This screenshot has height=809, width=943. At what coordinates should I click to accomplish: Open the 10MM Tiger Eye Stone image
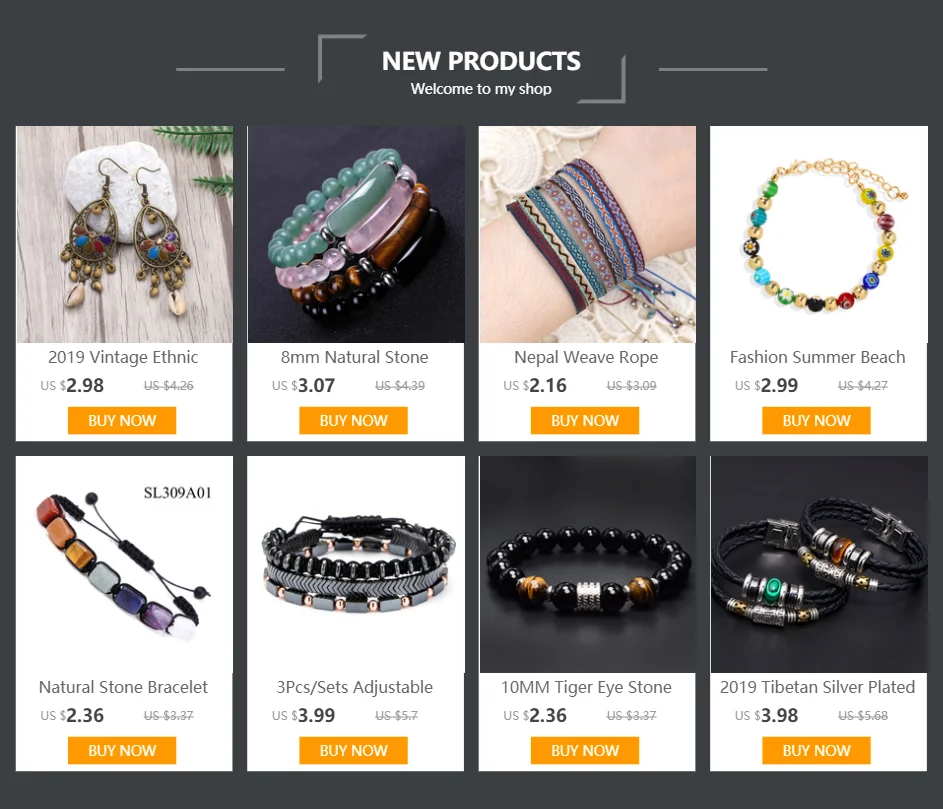[x=588, y=564]
